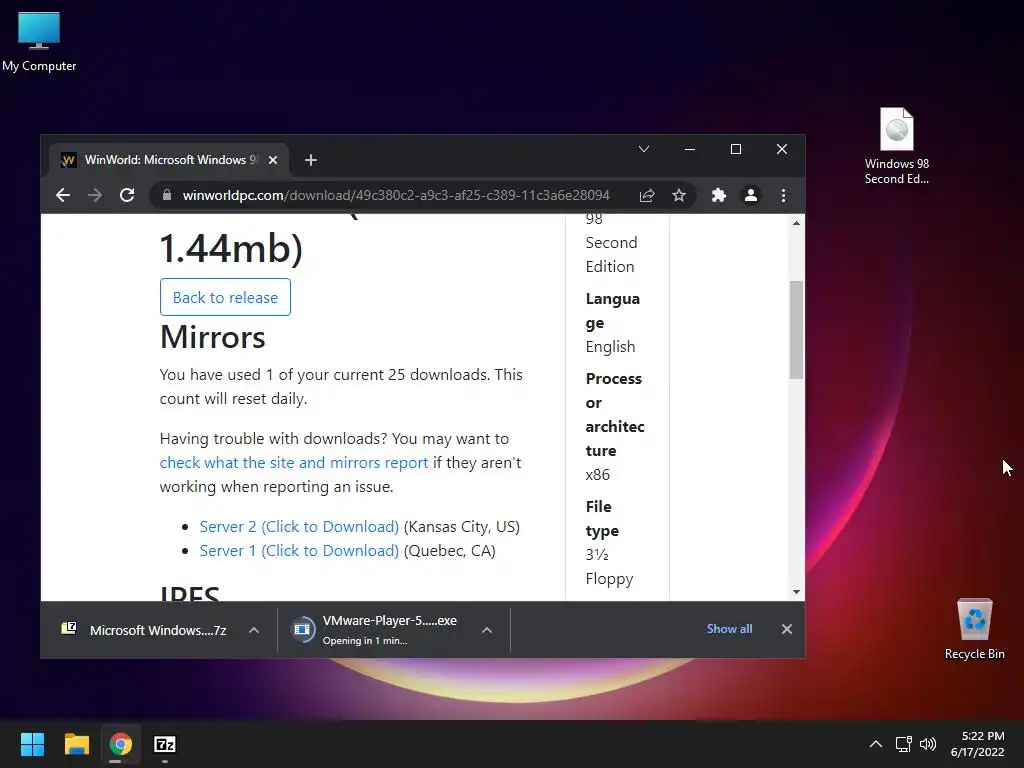Click the Back to release button
The width and height of the screenshot is (1024, 768).
(225, 297)
